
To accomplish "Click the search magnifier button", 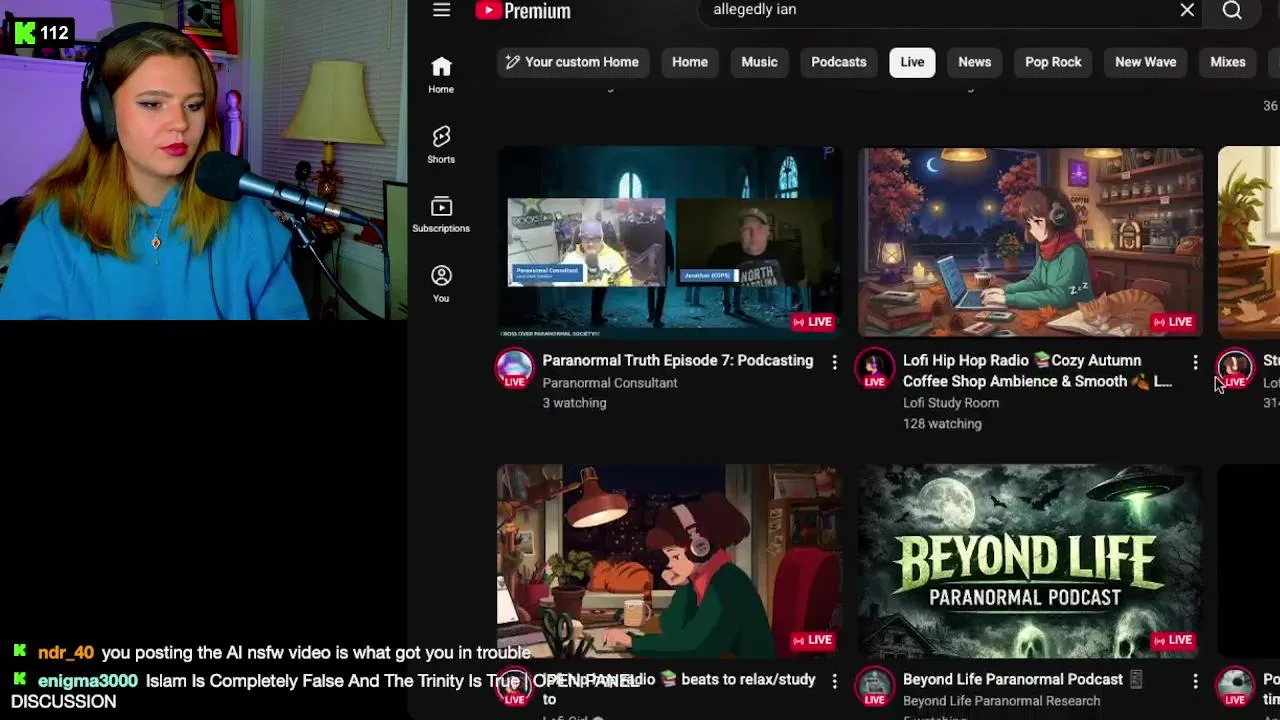I will 1232,10.
